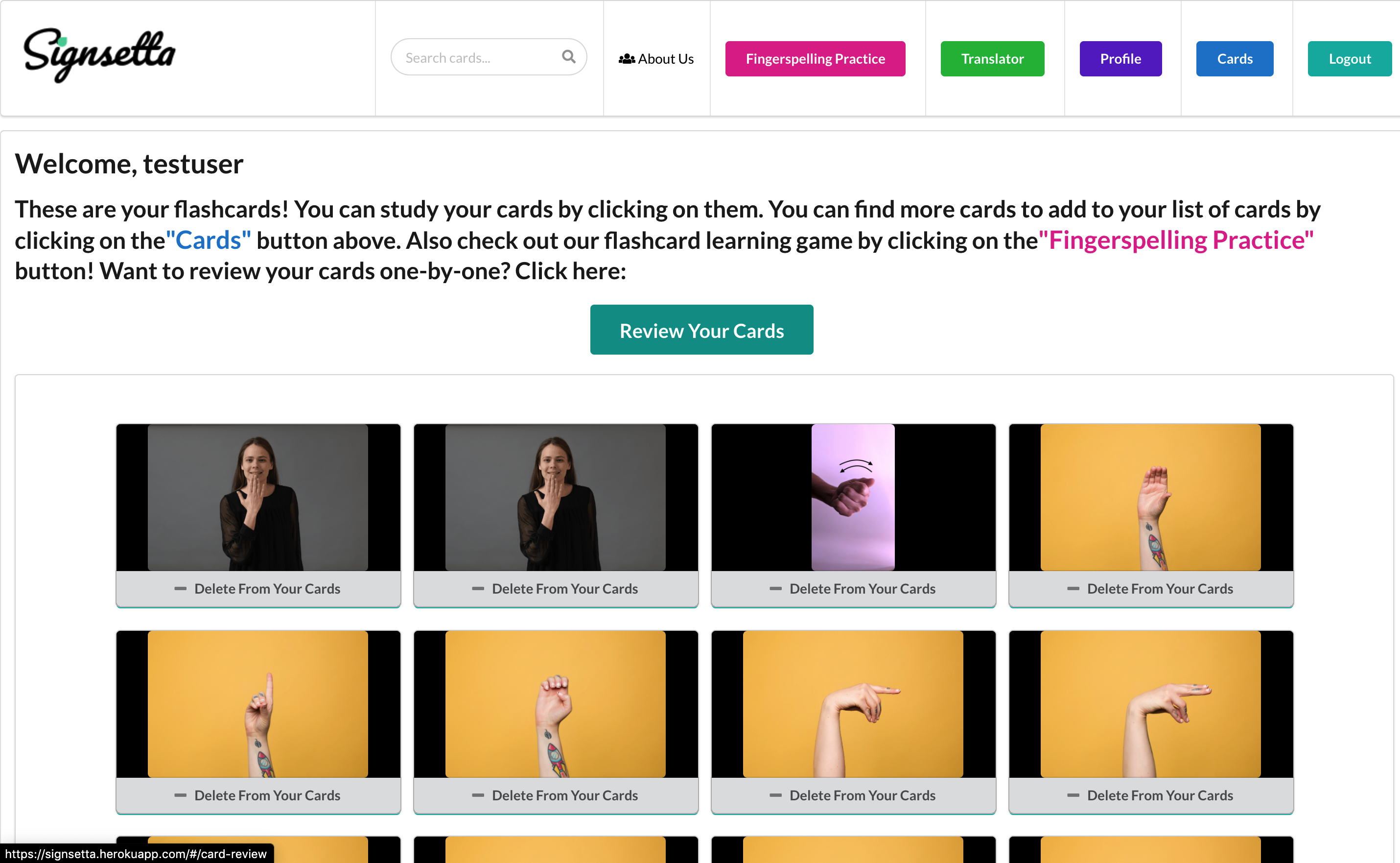The image size is (1400, 863).
Task: Open the Cards page from navbar
Action: (x=1235, y=59)
